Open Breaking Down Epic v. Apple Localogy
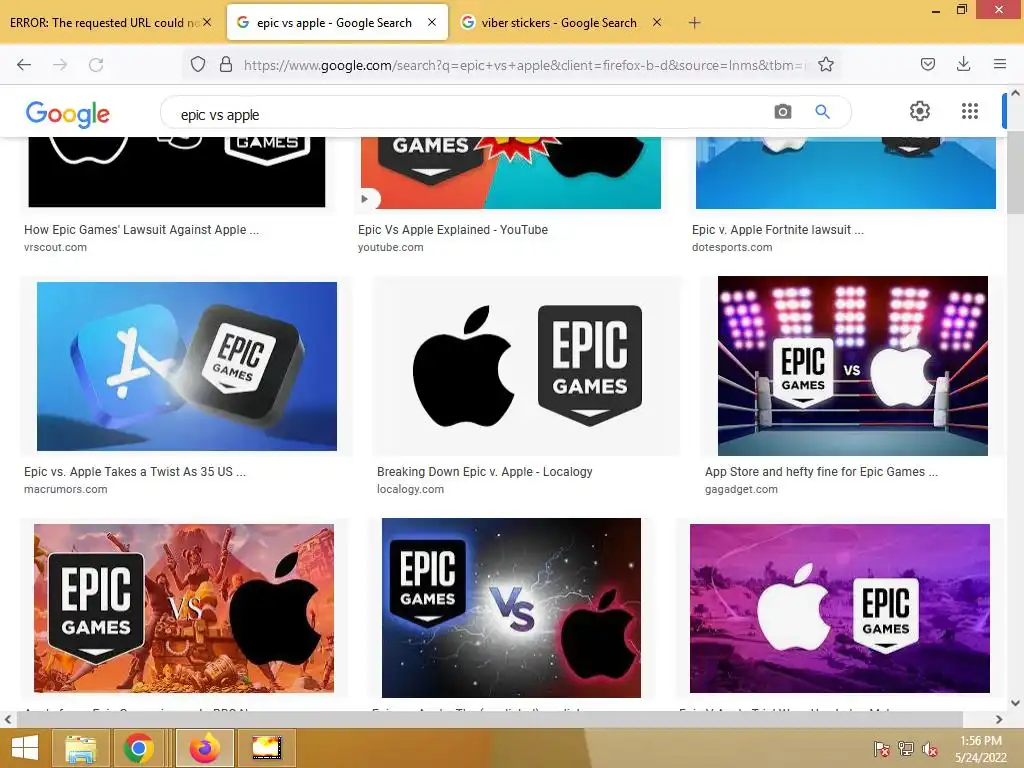This screenshot has width=1024, height=768. pos(485,472)
